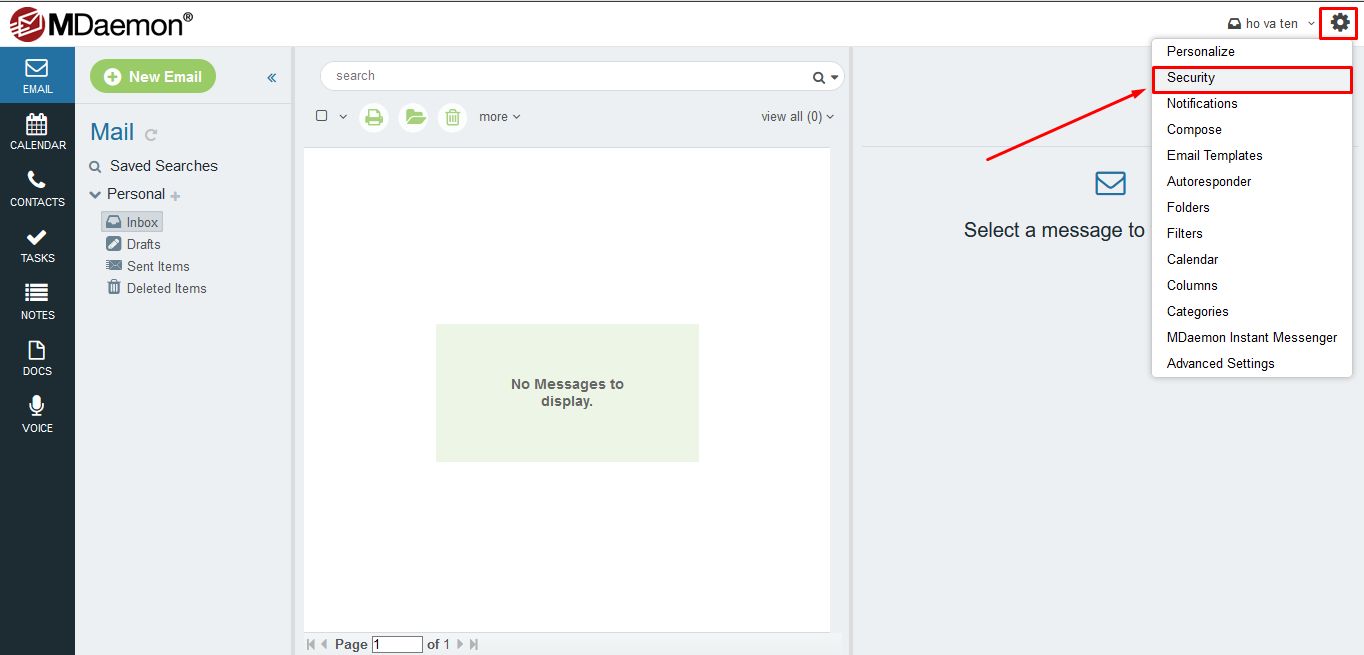The height and width of the screenshot is (655, 1364).
Task: Open the Sent Items folder
Action: click(x=147, y=266)
